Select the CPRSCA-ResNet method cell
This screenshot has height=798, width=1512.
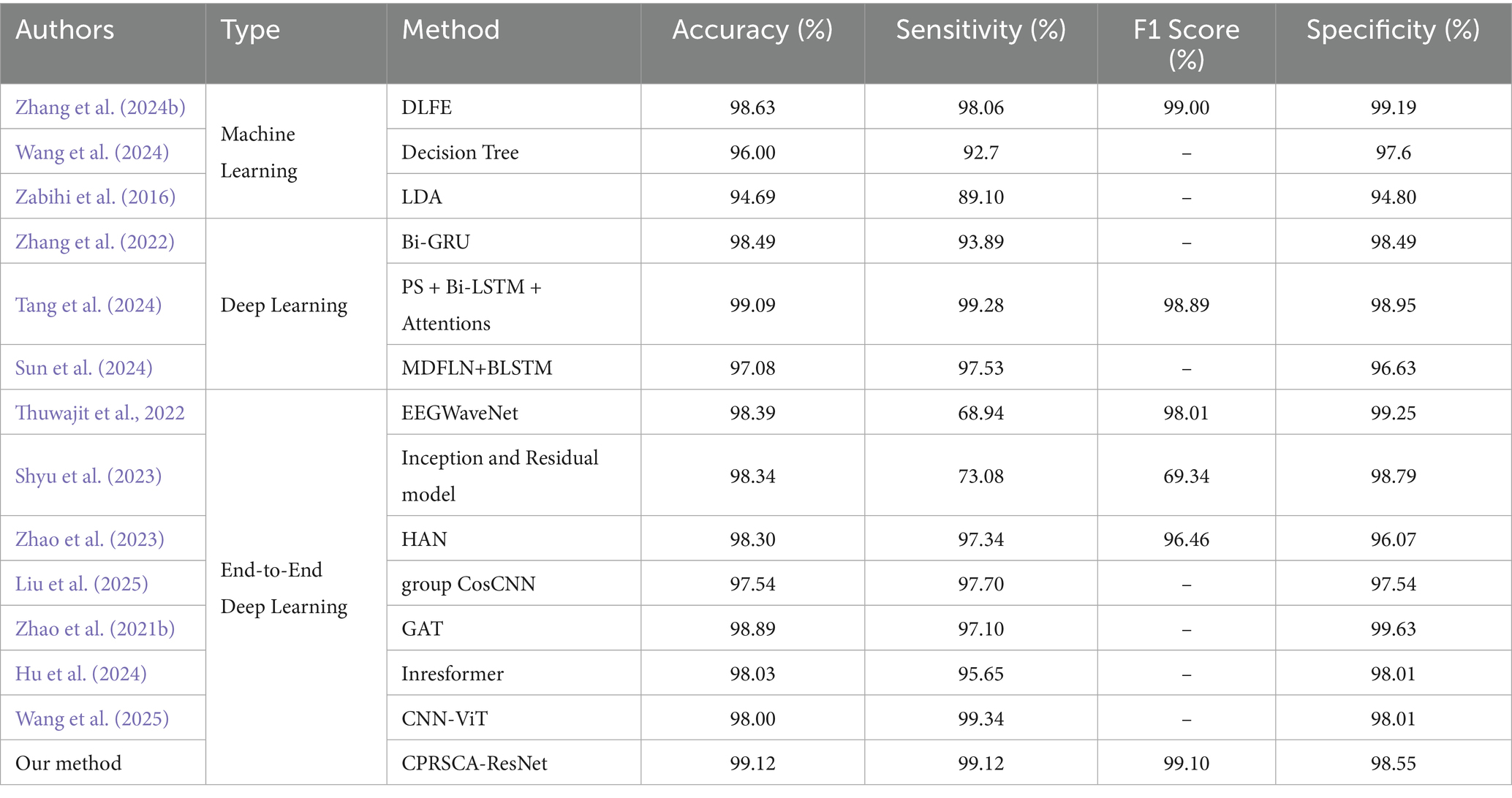[475, 763]
